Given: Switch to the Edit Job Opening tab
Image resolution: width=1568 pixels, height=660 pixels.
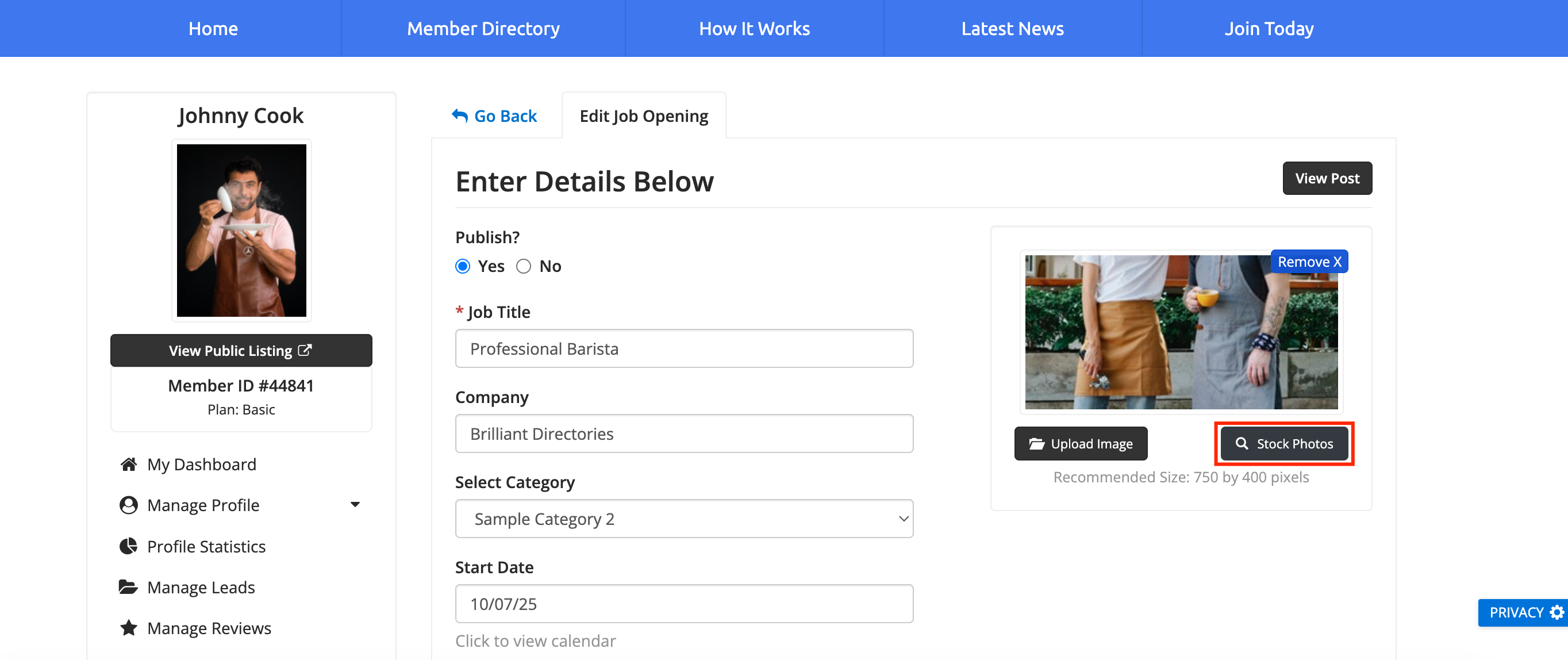Looking at the screenshot, I should pos(643,116).
